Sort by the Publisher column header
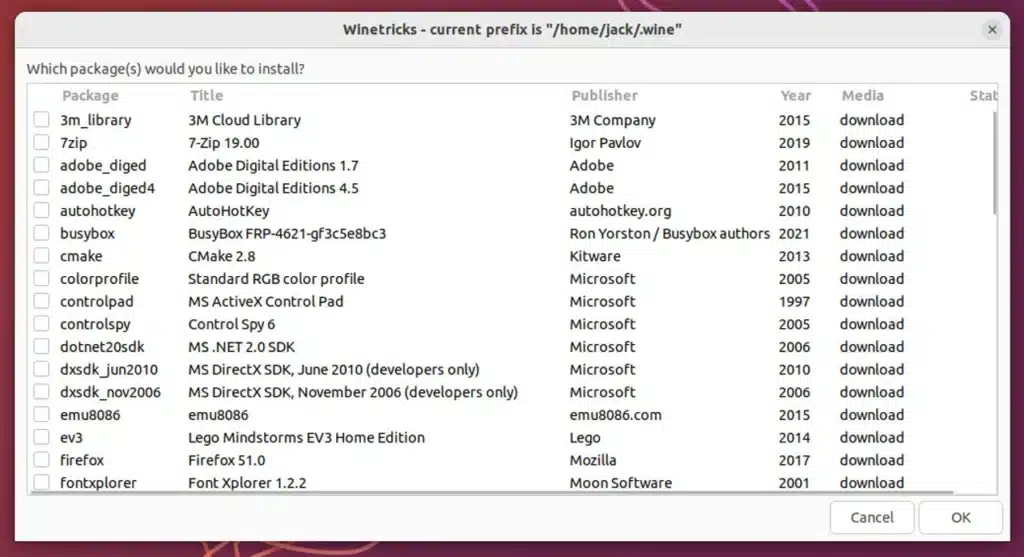 pos(604,95)
